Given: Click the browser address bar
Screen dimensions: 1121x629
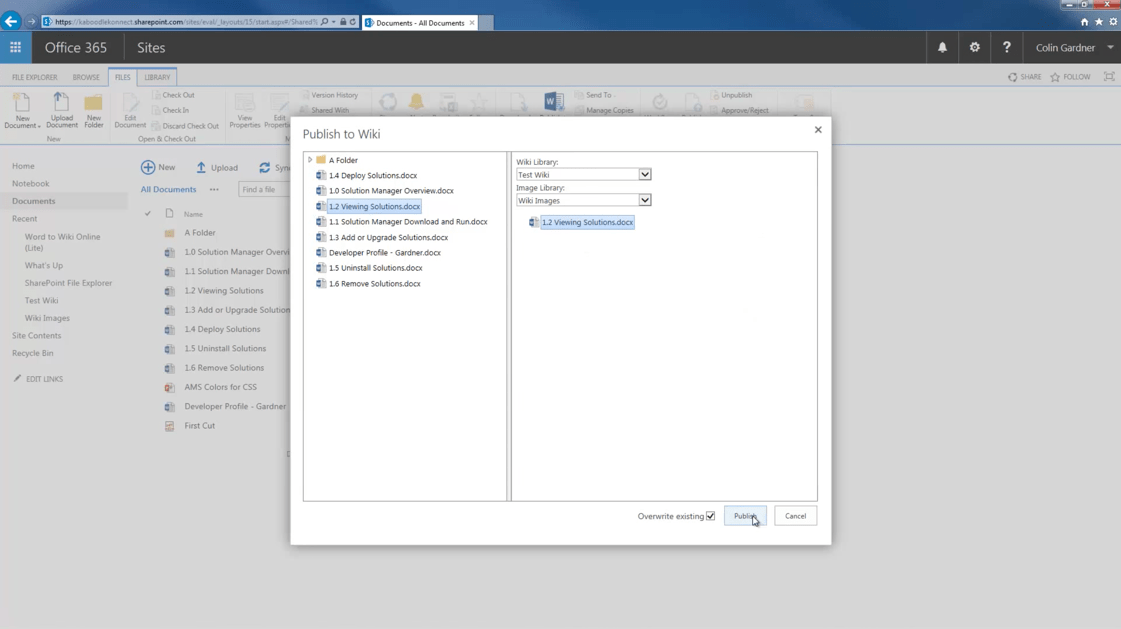Looking at the screenshot, I should 186,21.
